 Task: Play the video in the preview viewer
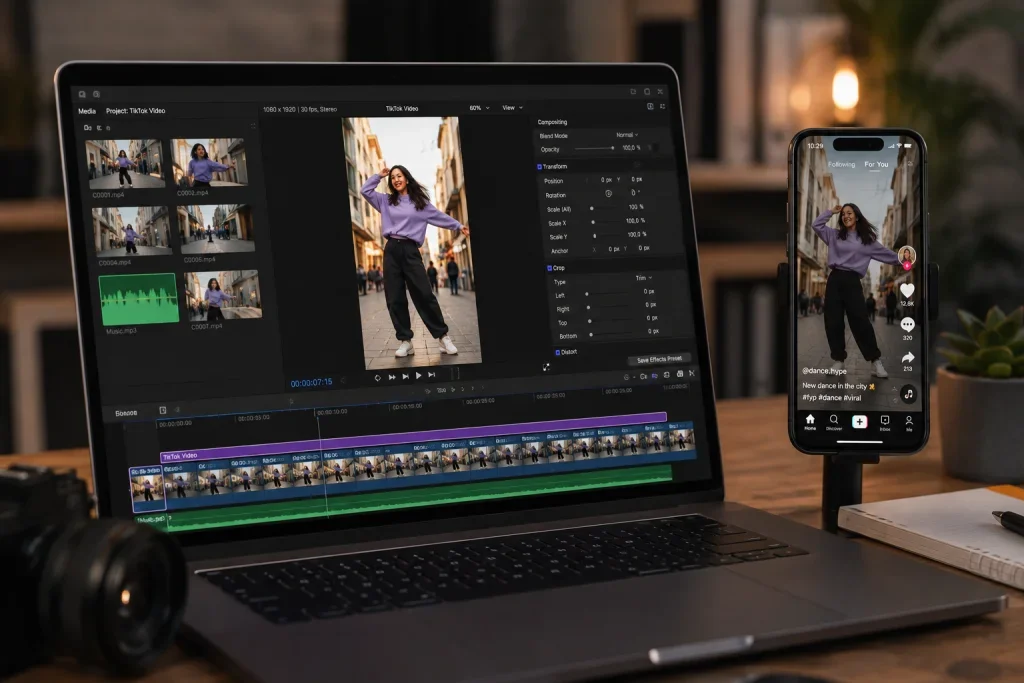tap(419, 375)
